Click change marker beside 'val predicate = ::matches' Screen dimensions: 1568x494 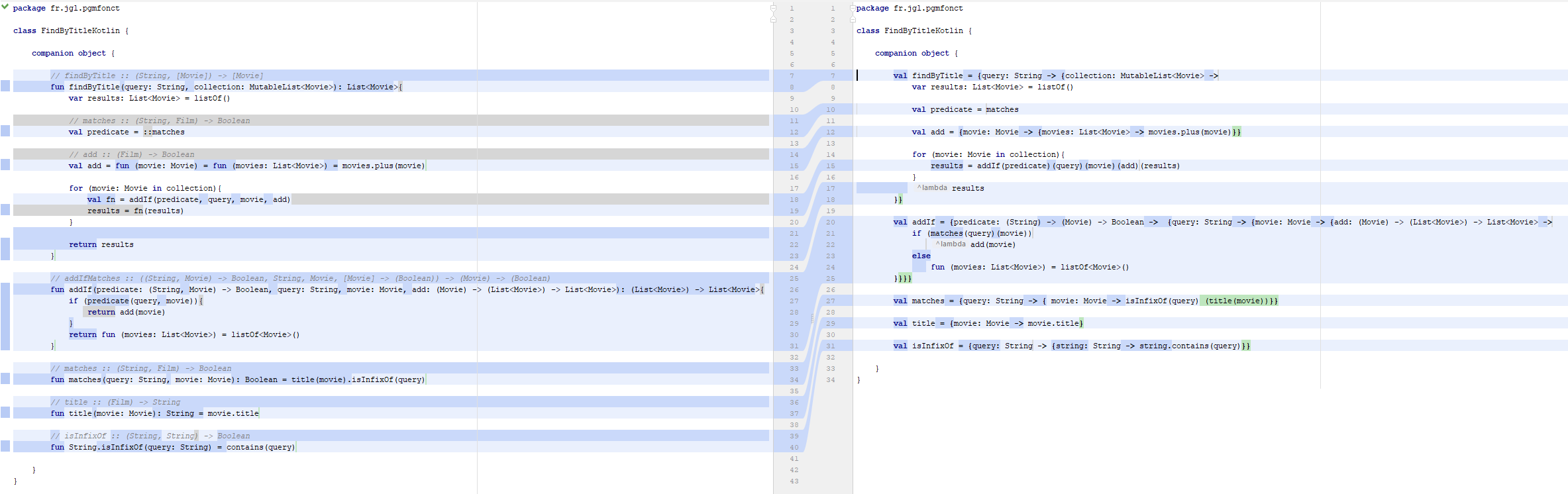5,131
